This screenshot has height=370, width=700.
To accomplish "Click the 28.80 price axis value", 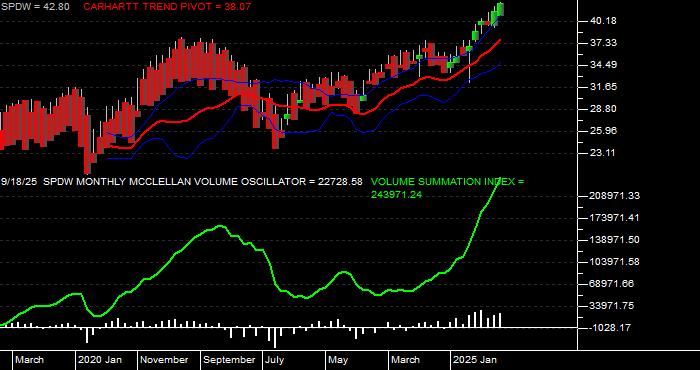I will [x=602, y=108].
